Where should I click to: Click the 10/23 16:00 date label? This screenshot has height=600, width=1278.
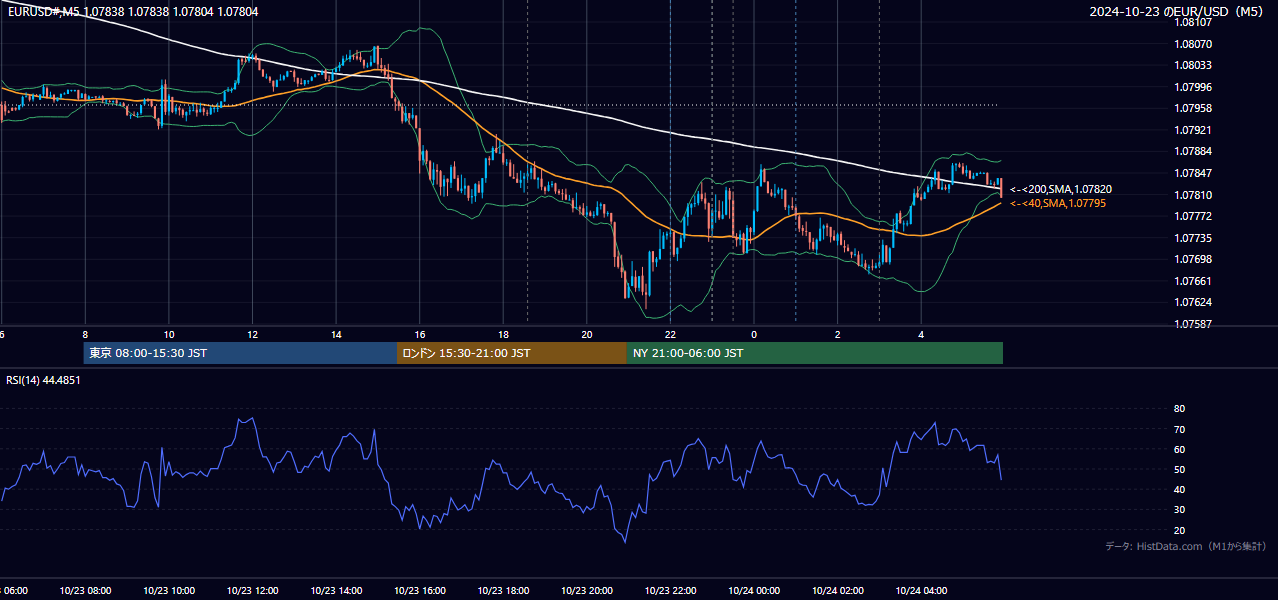click(x=420, y=591)
